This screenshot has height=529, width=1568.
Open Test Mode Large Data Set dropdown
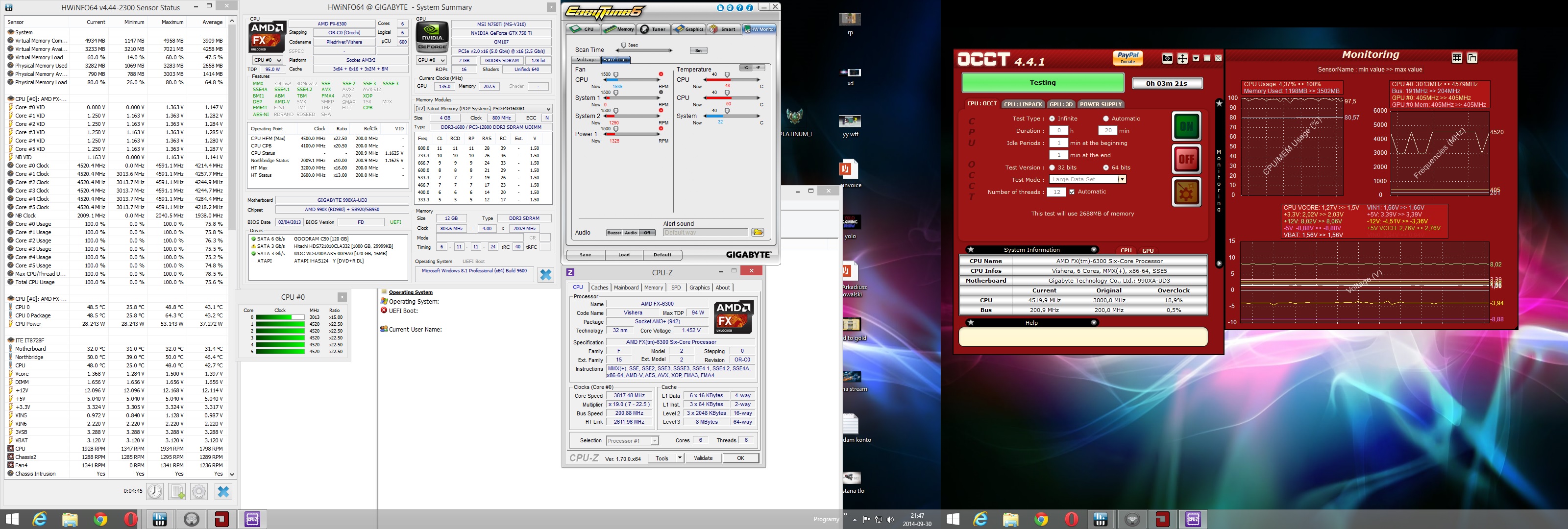pyautogui.click(x=1122, y=180)
